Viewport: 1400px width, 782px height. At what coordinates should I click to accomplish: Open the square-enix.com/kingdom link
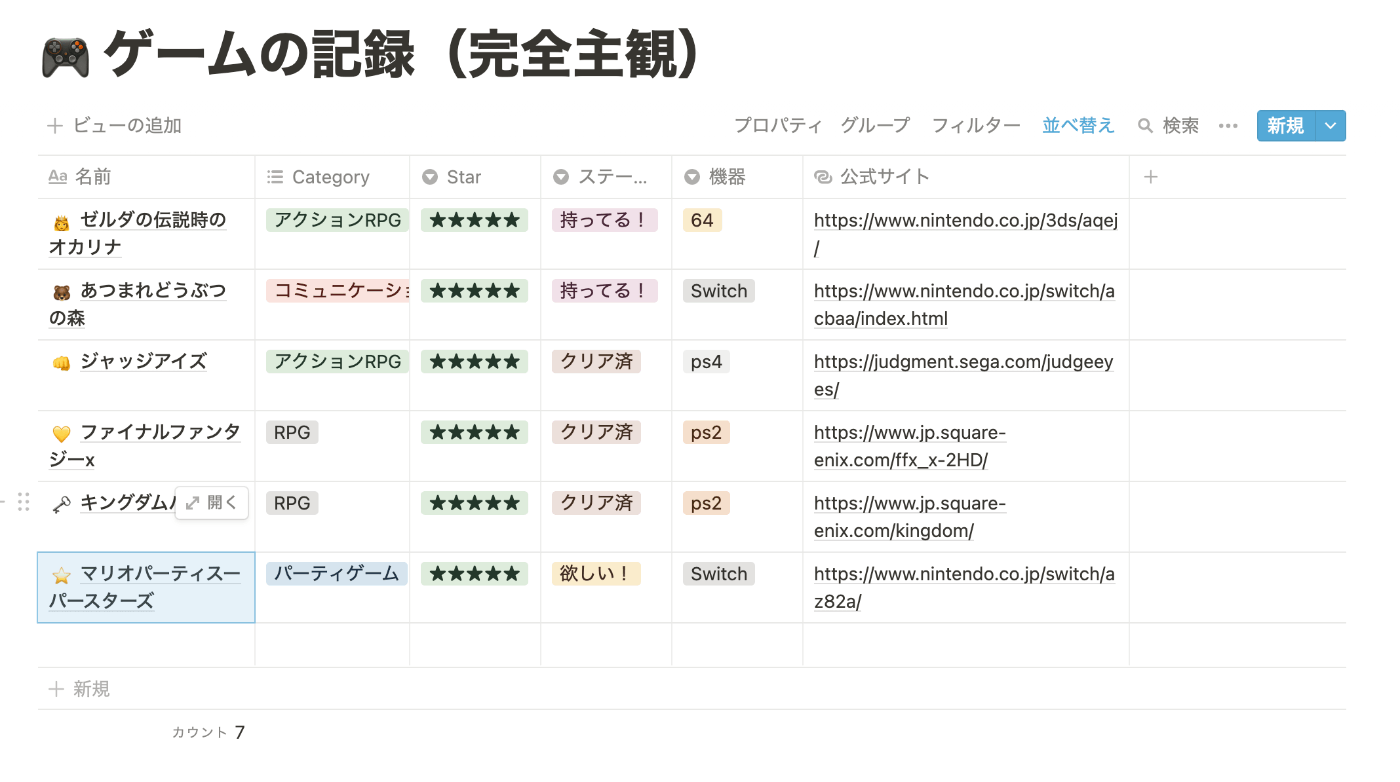pos(910,517)
